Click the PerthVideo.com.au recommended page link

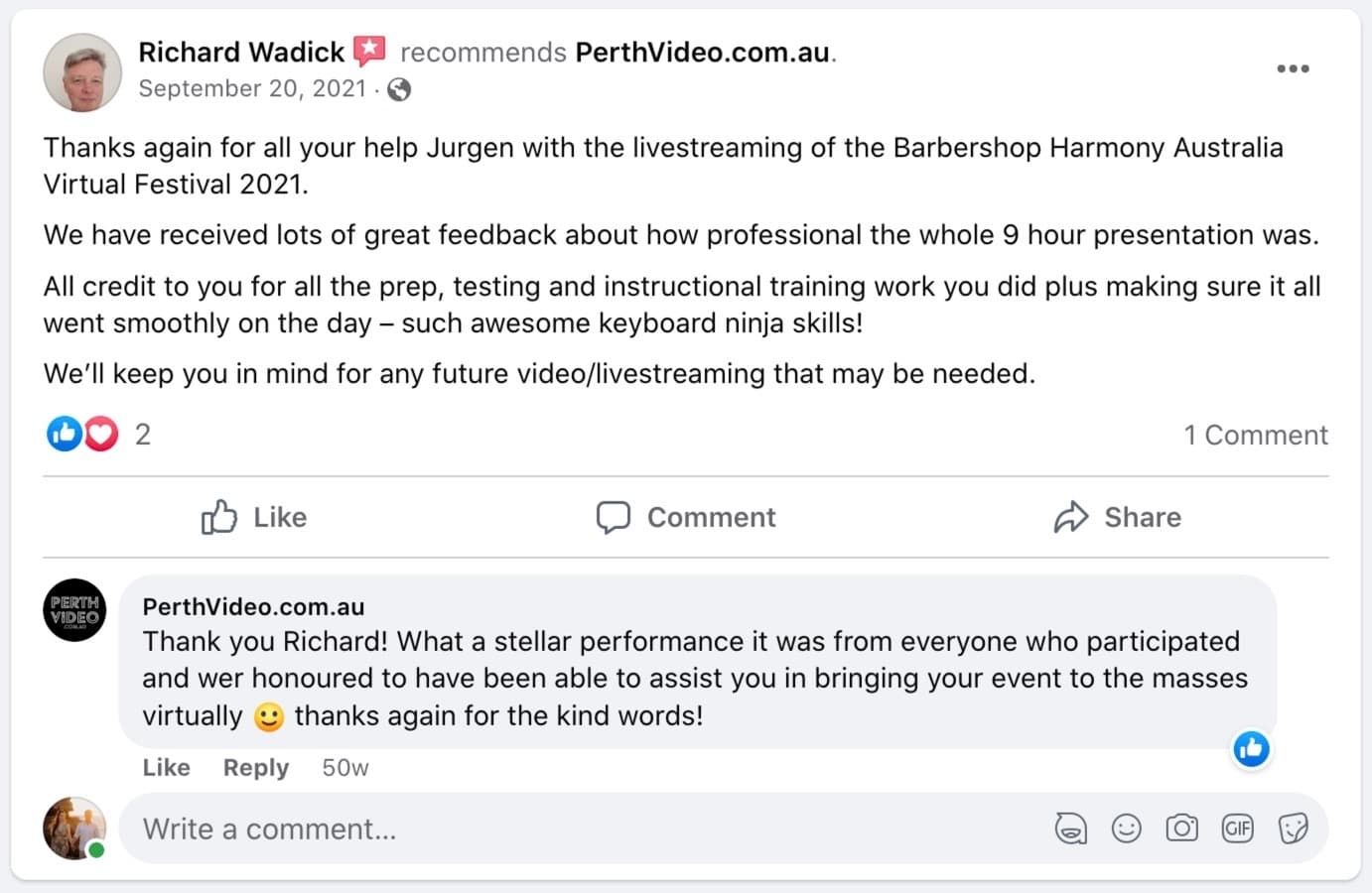(x=703, y=52)
